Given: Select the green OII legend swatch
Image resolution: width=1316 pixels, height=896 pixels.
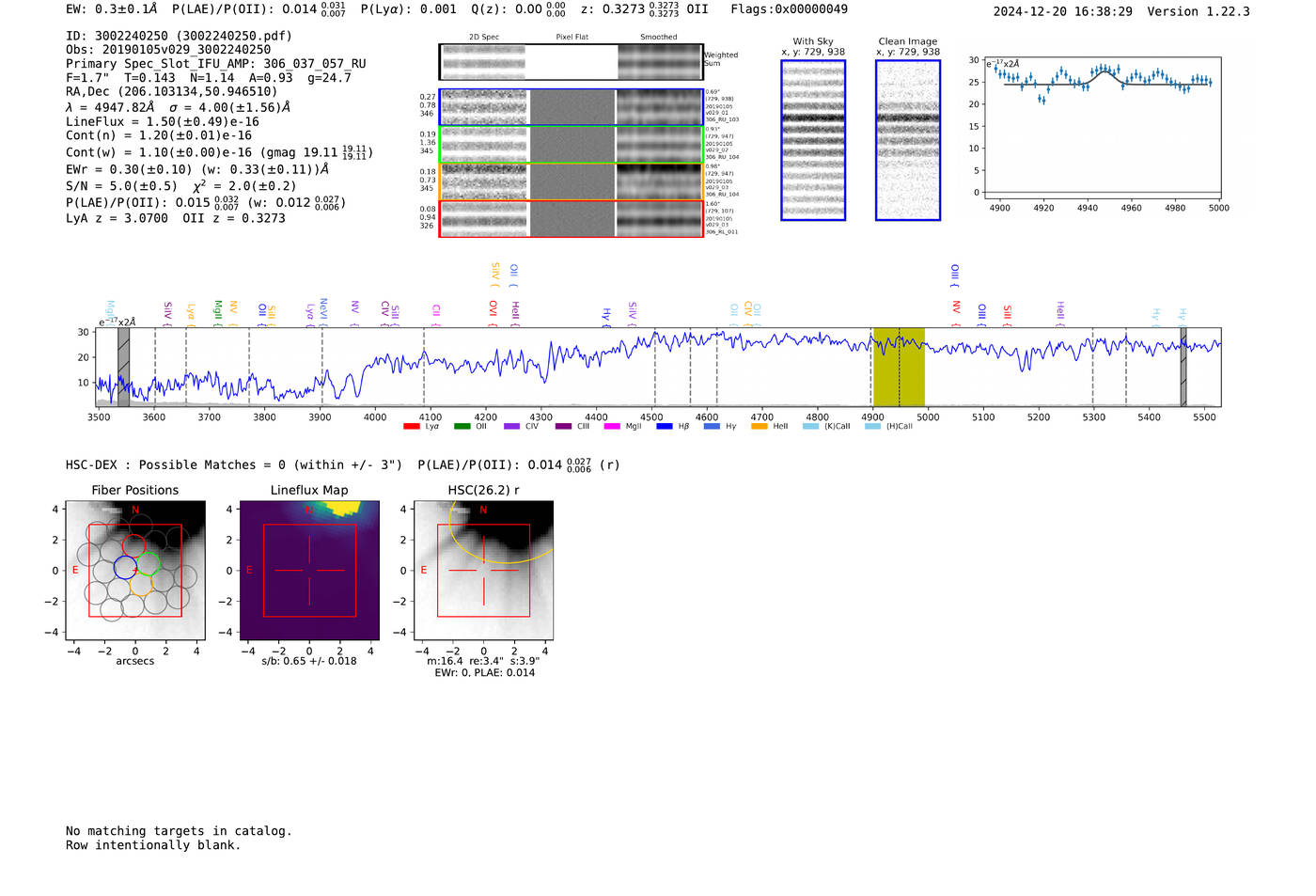Looking at the screenshot, I should [x=462, y=427].
